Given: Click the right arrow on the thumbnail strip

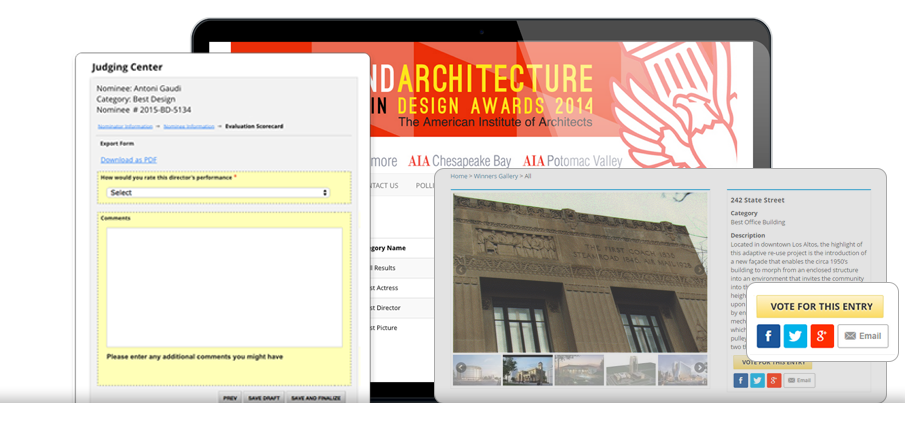Looking at the screenshot, I should 699,367.
